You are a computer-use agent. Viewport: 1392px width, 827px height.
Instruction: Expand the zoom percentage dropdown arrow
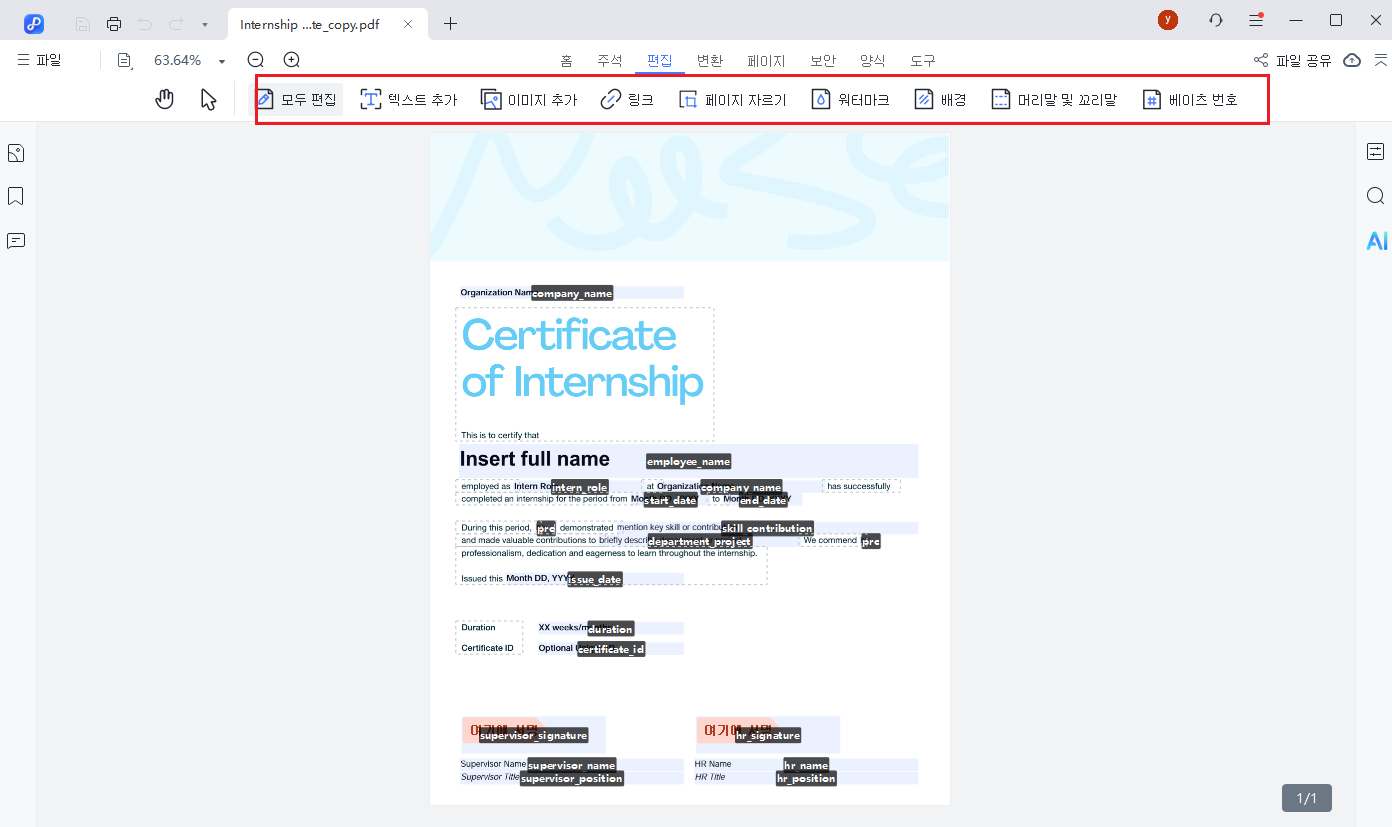pyautogui.click(x=221, y=61)
